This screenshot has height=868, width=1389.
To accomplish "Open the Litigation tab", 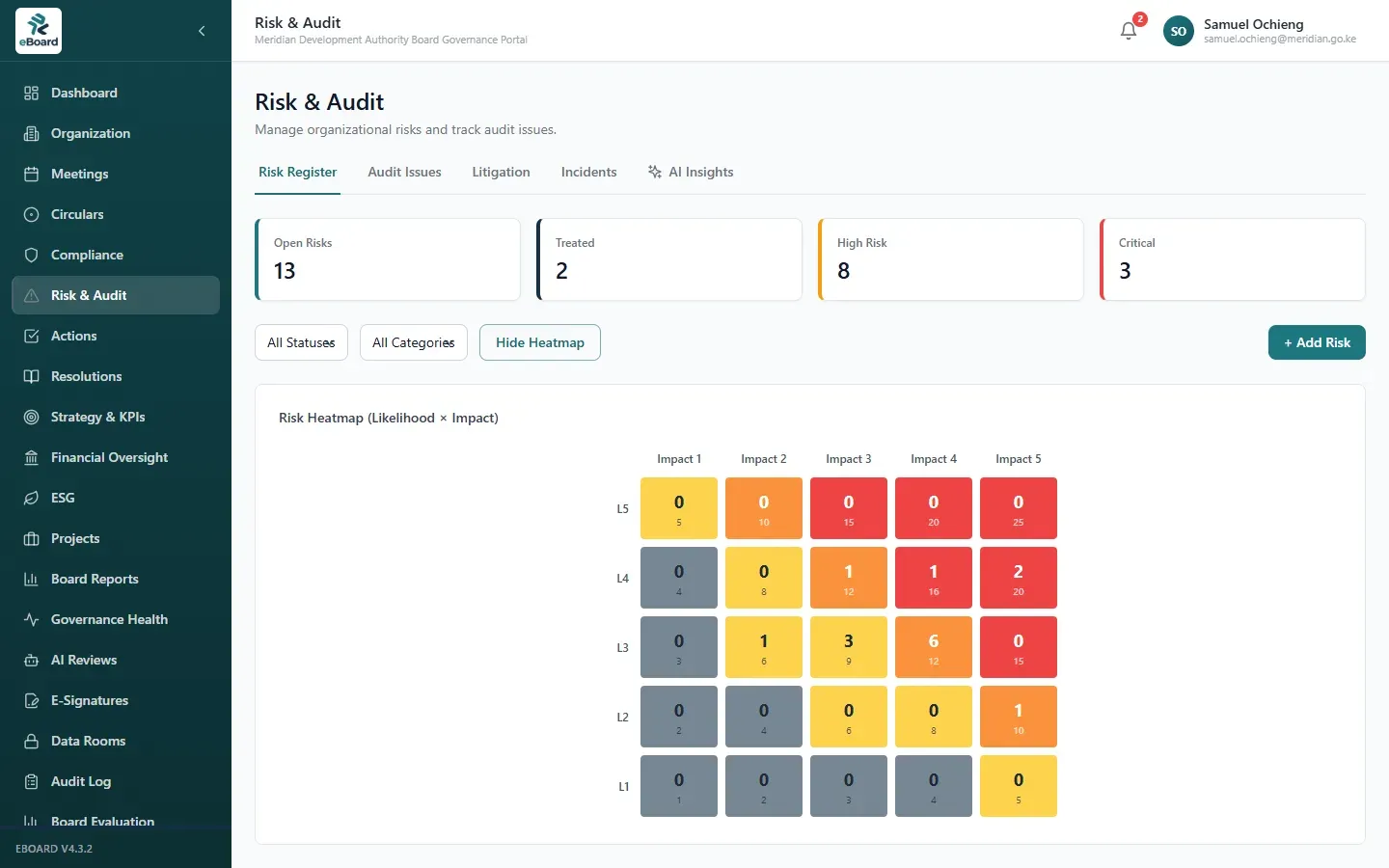I will pyautogui.click(x=501, y=172).
